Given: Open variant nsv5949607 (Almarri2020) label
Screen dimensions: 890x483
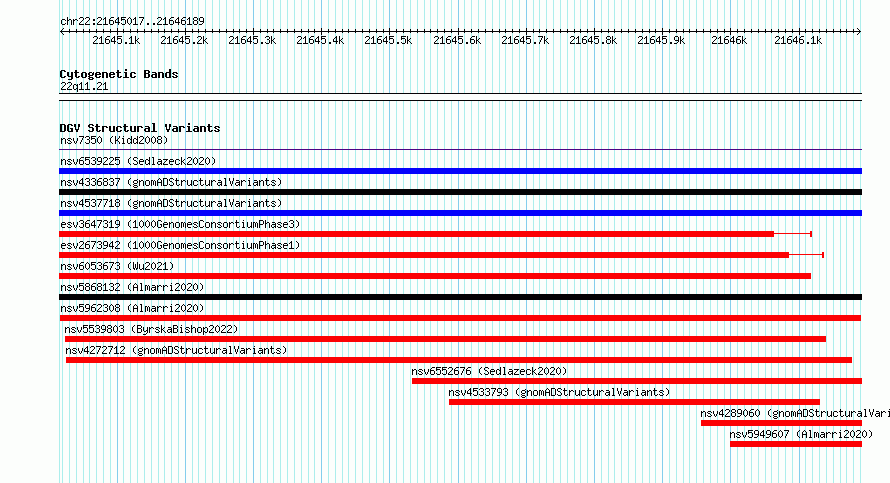Looking at the screenshot, I should 801,434.
